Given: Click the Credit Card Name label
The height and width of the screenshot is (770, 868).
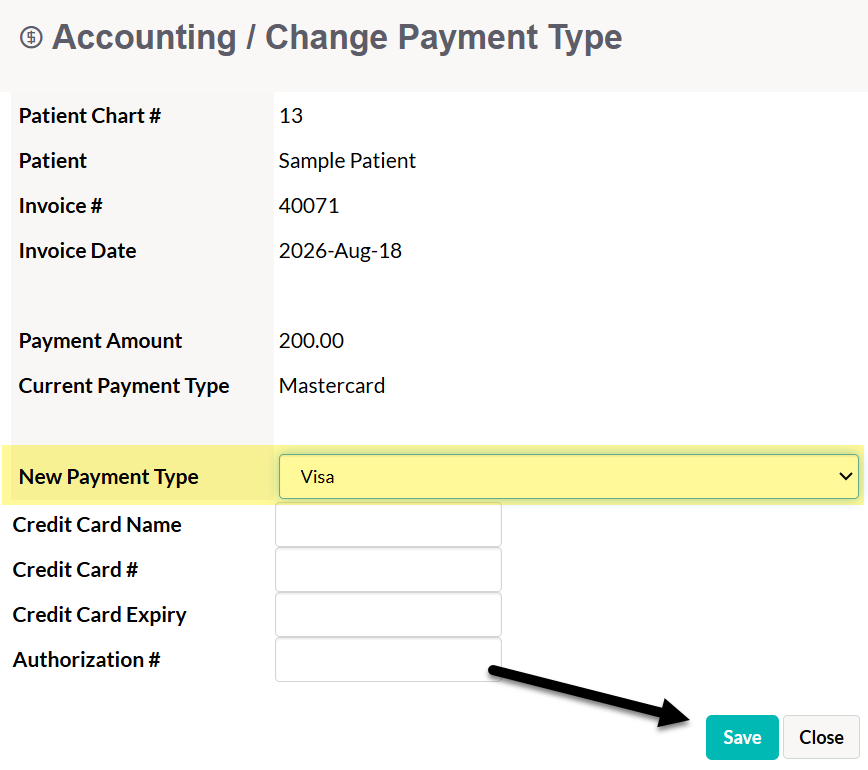Looking at the screenshot, I should pyautogui.click(x=97, y=525).
